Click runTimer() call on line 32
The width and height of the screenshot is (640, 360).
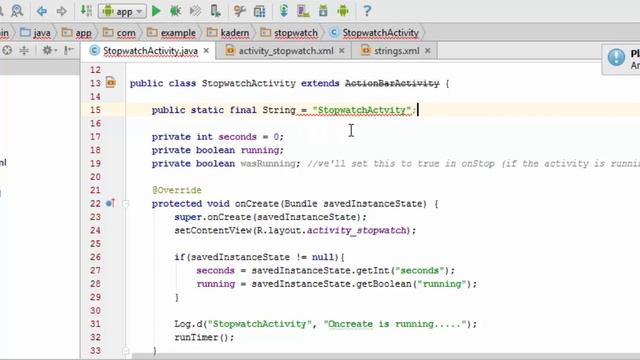click(204, 338)
